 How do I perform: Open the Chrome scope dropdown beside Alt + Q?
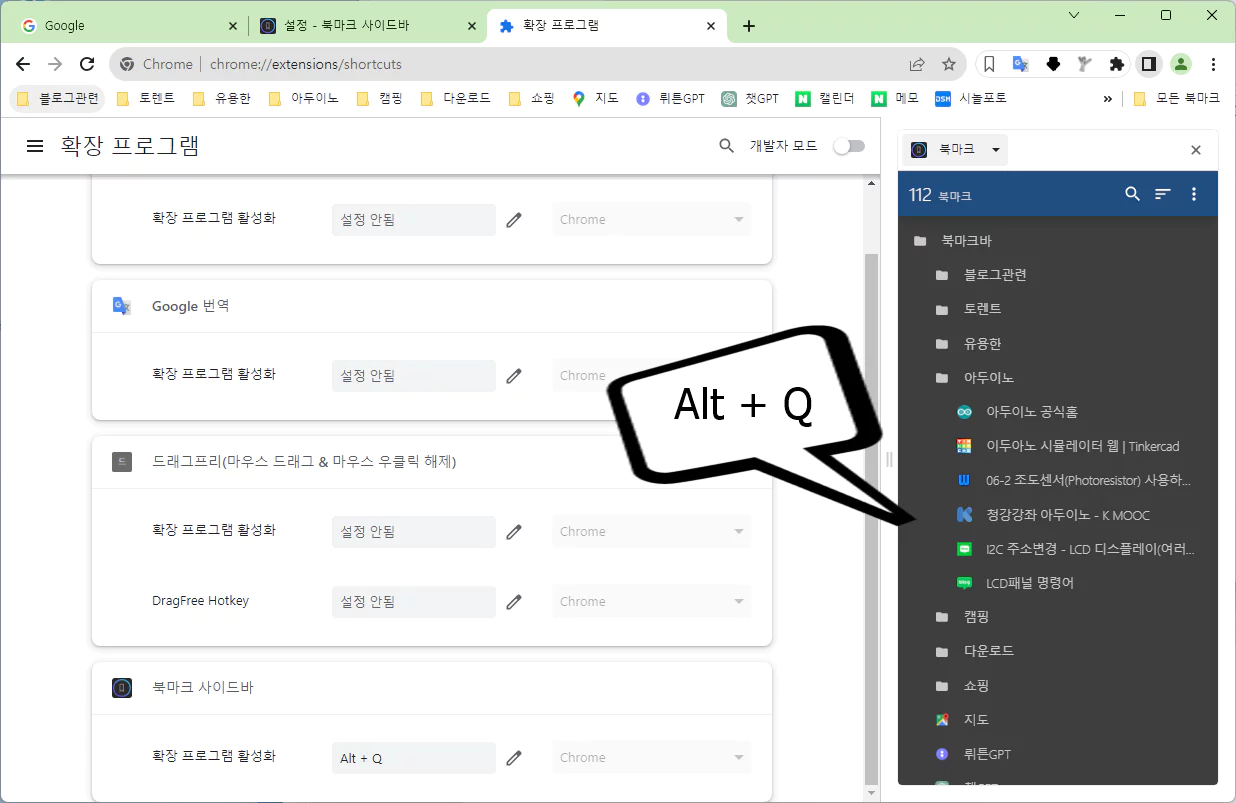point(651,758)
